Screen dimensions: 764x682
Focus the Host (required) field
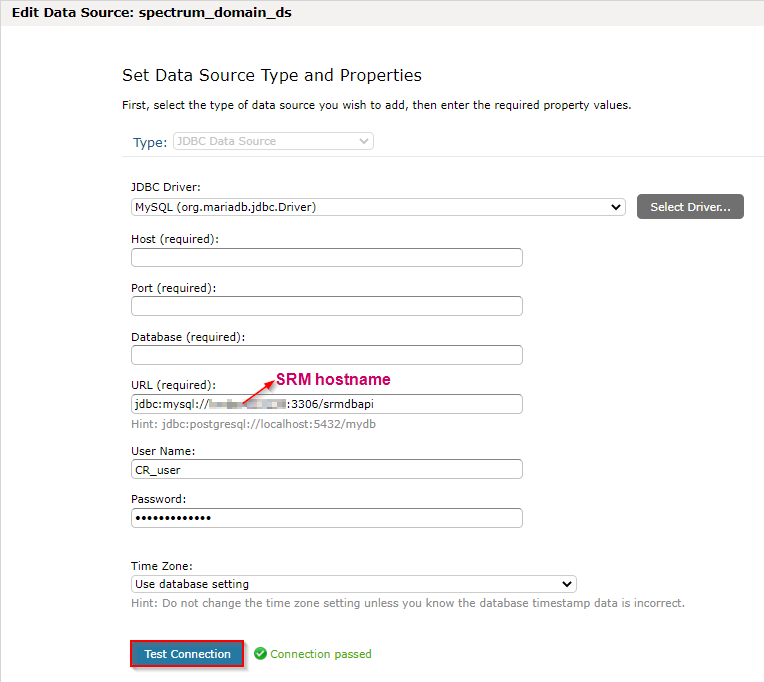tap(326, 258)
